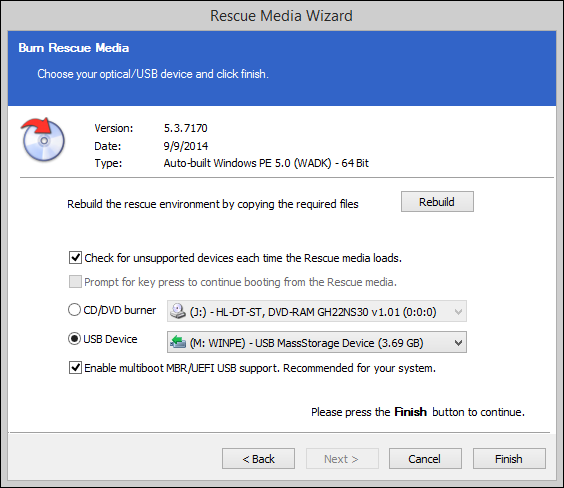Disable multiboot MBR/UEFI USB support checkbox
564x488 pixels.
(75, 368)
